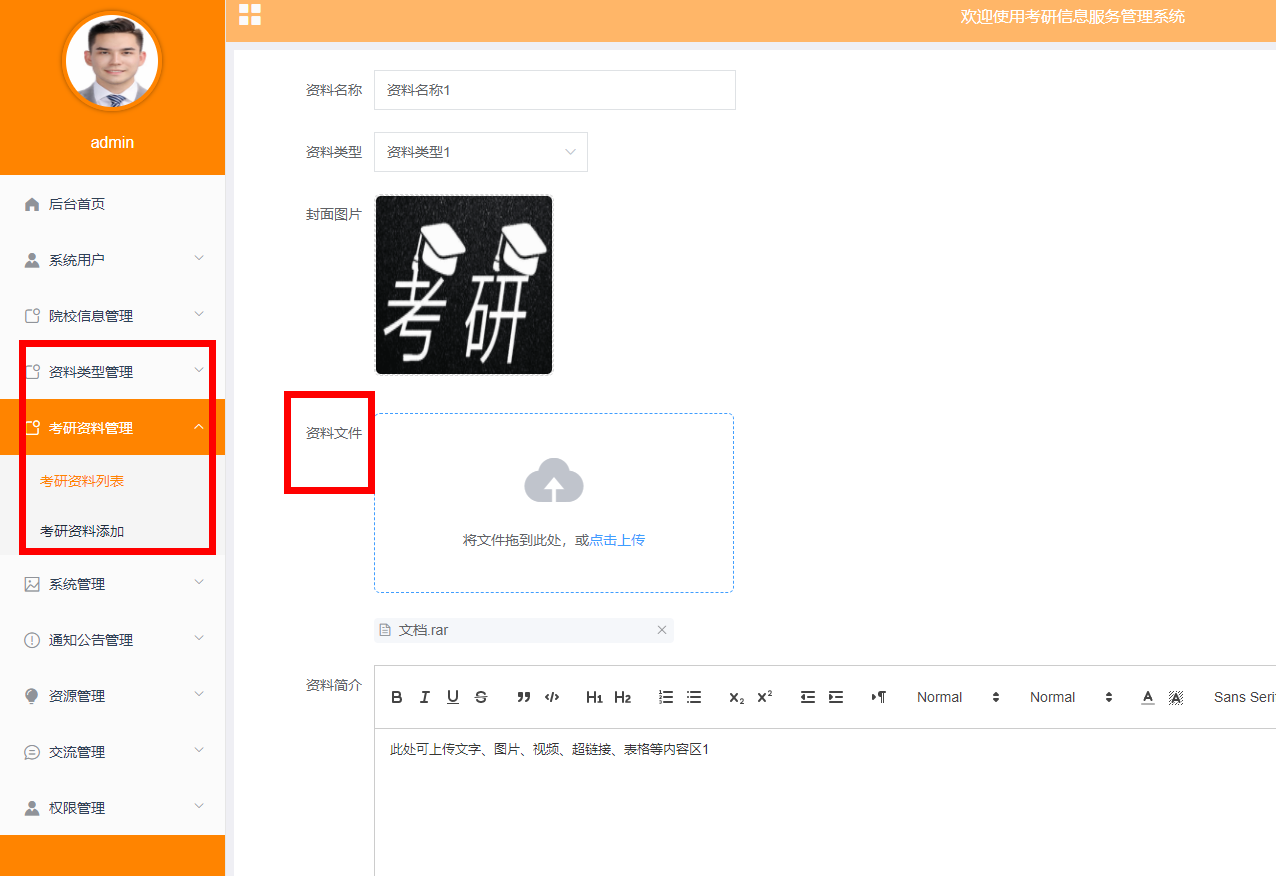
Task: Collapse the 考研资料管理 menu
Action: (x=112, y=428)
